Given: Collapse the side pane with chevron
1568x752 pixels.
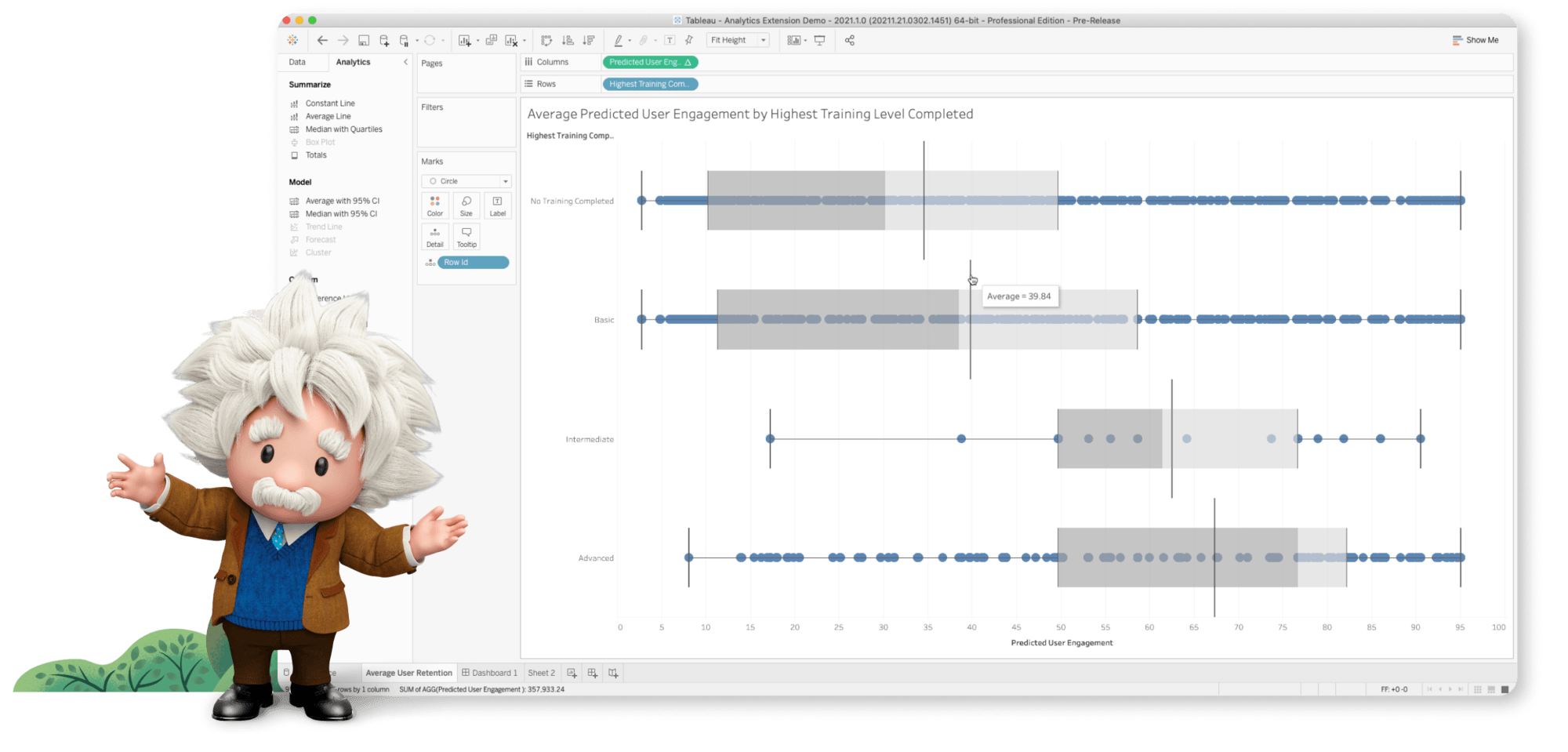Looking at the screenshot, I should pos(405,62).
